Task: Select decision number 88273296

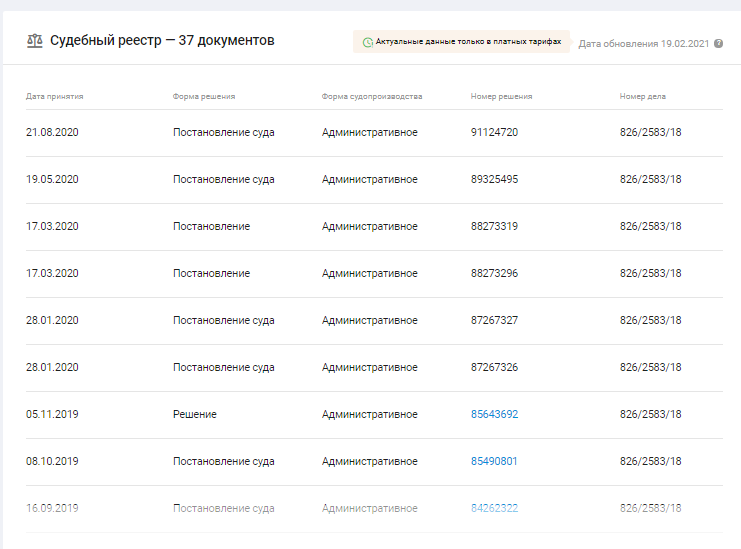Action: click(x=494, y=273)
